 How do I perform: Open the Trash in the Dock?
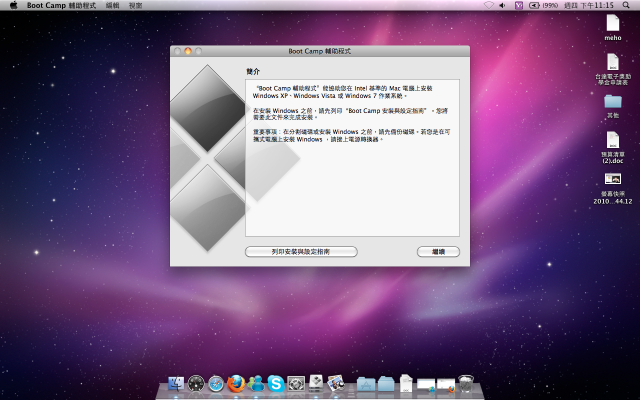(466, 384)
